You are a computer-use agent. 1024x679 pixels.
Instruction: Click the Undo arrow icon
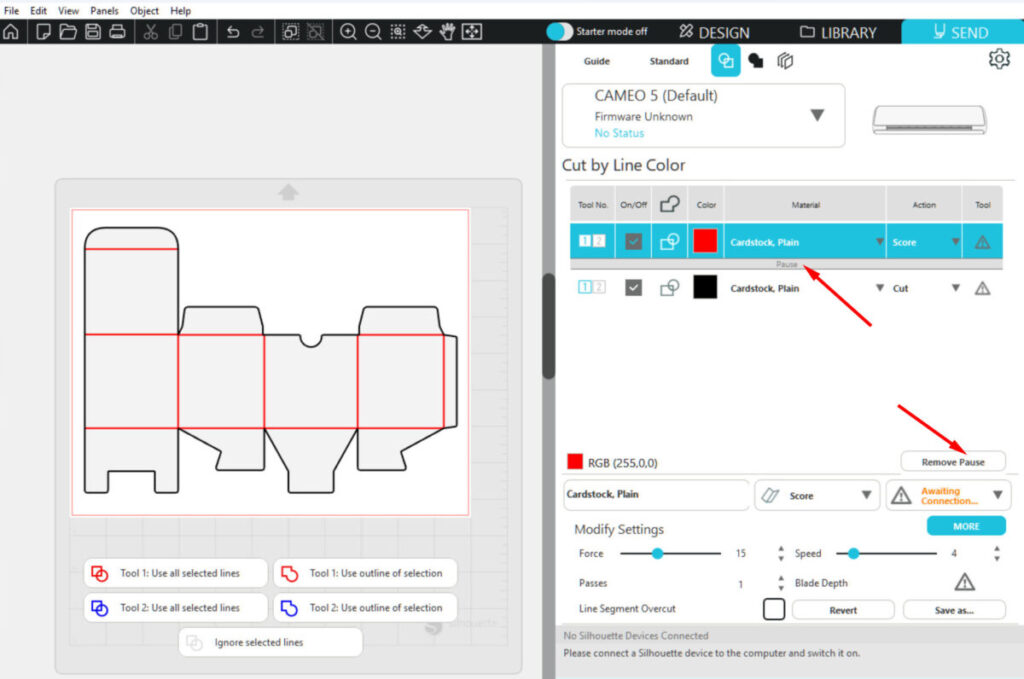click(x=233, y=32)
